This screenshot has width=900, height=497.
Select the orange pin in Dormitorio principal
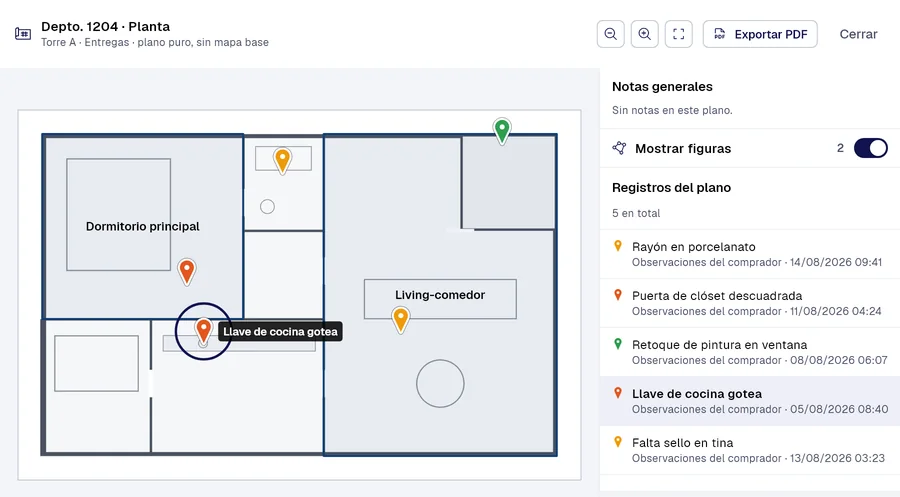pos(187,271)
